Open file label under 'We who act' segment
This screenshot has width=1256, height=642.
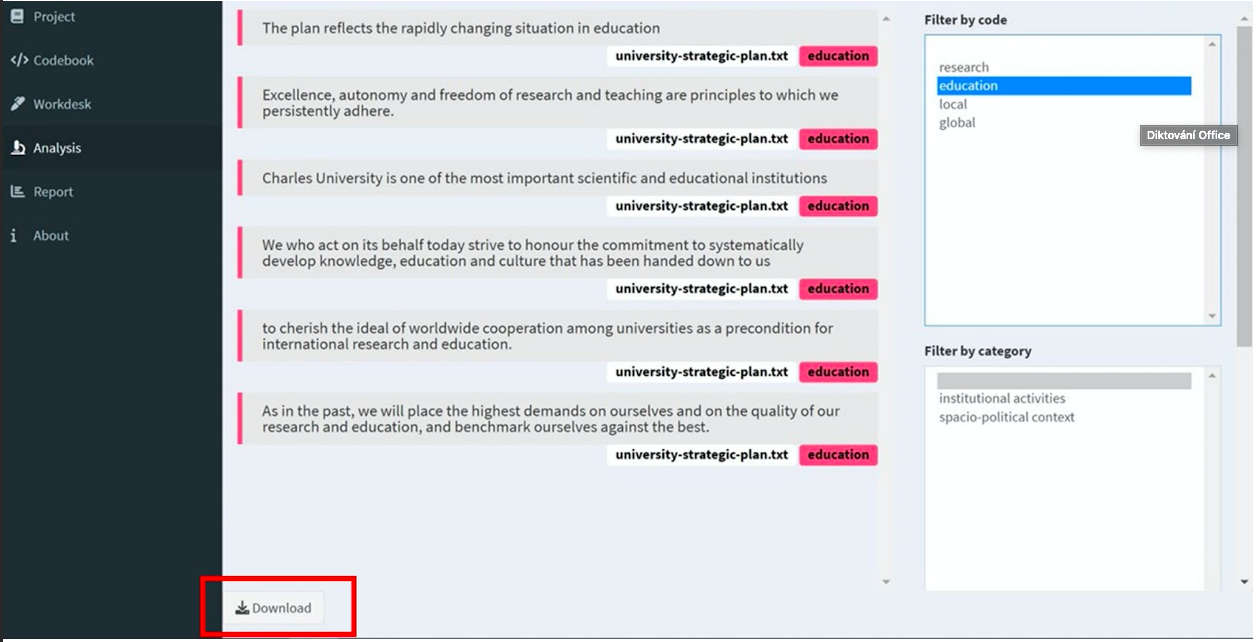(x=702, y=289)
